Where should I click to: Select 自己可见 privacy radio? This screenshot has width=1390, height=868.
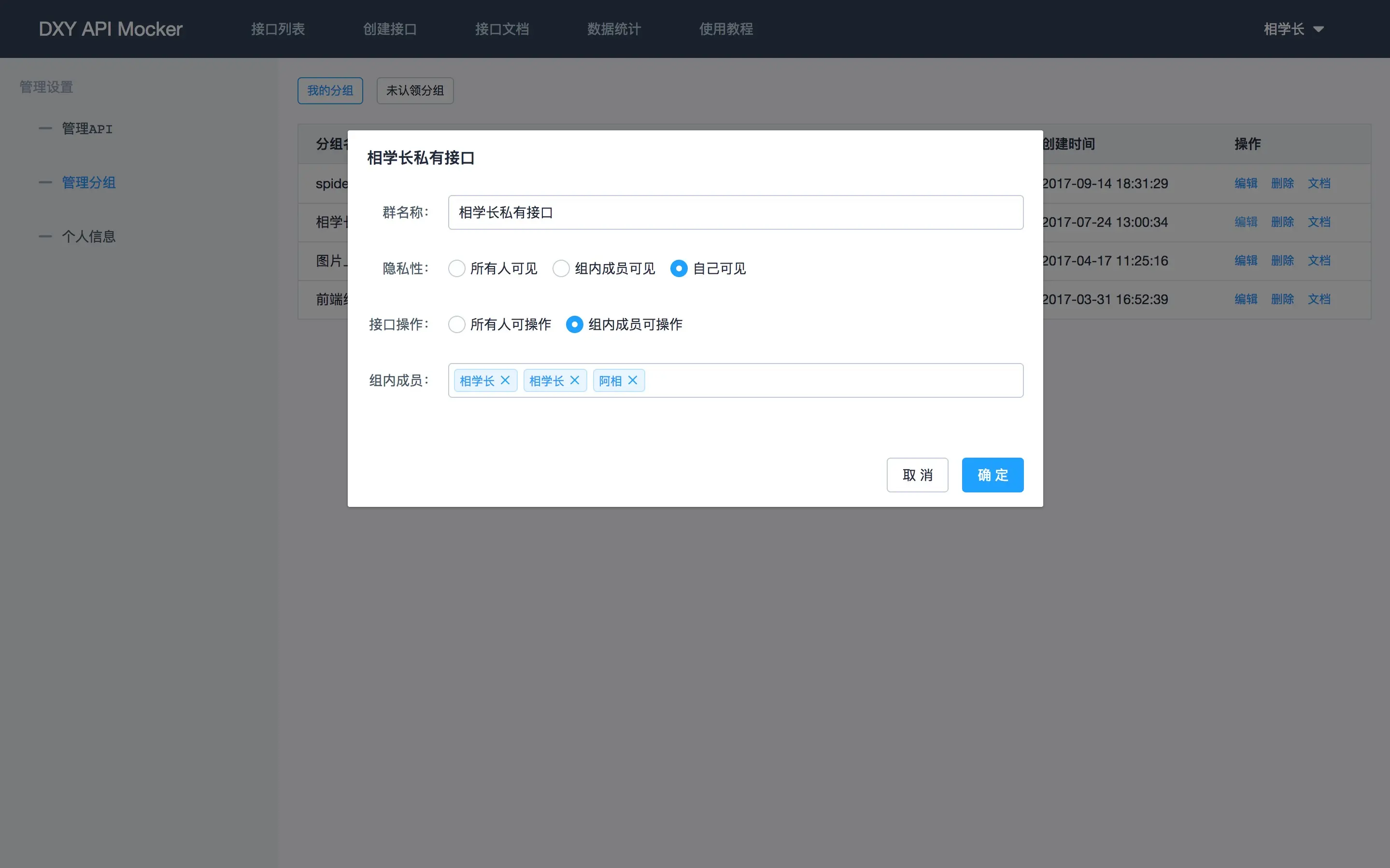click(679, 269)
